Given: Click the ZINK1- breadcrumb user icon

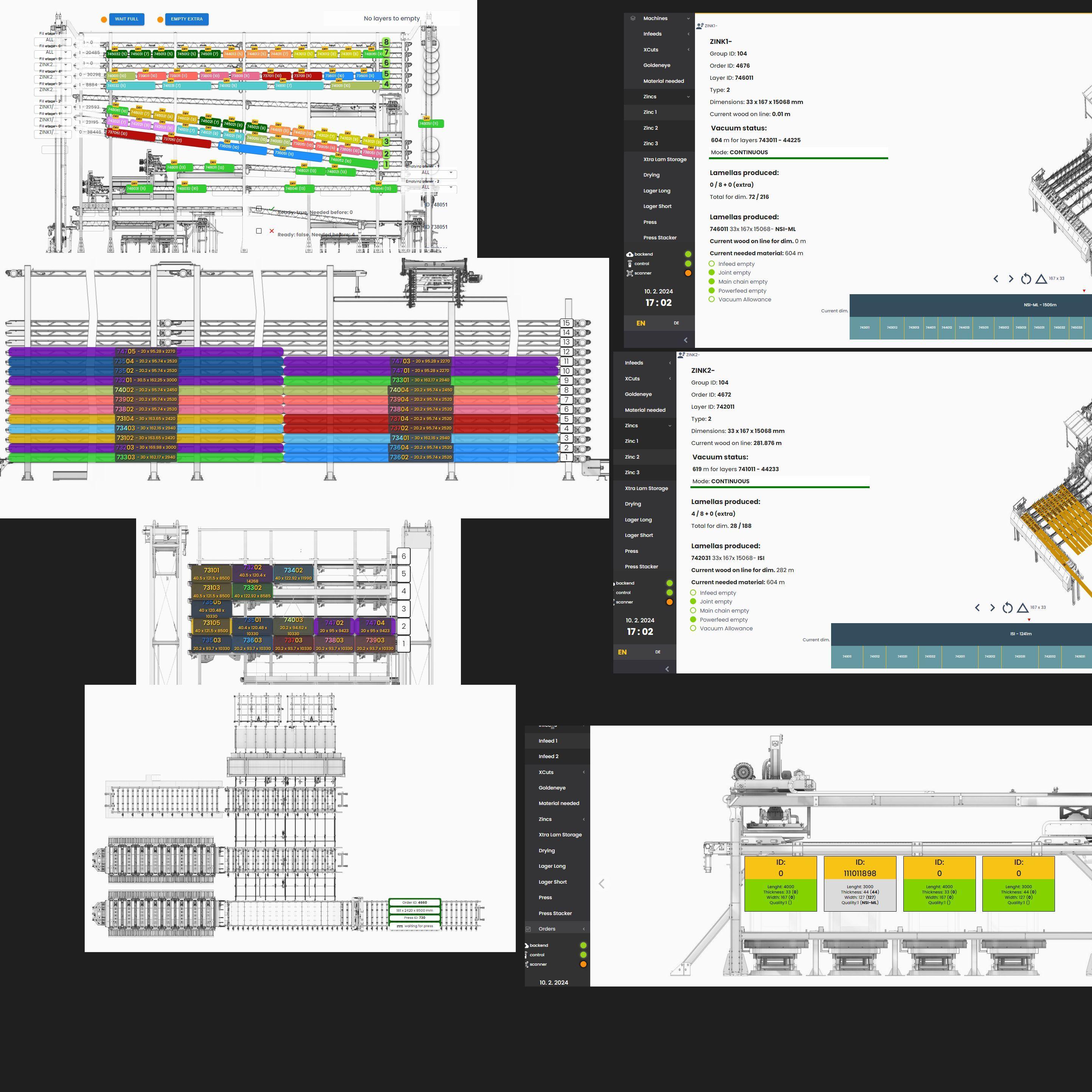Looking at the screenshot, I should pyautogui.click(x=700, y=26).
